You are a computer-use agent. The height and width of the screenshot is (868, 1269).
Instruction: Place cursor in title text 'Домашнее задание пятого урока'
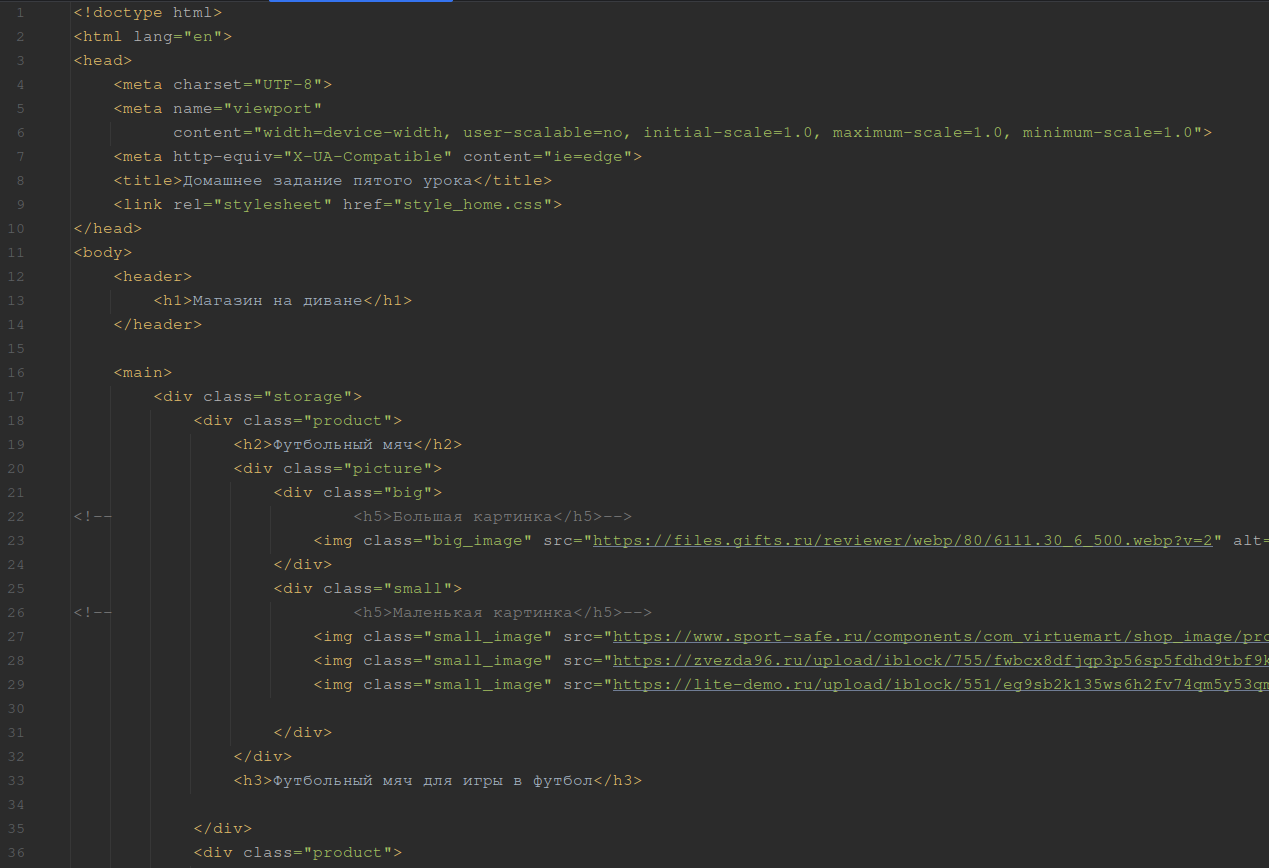[x=327, y=181]
